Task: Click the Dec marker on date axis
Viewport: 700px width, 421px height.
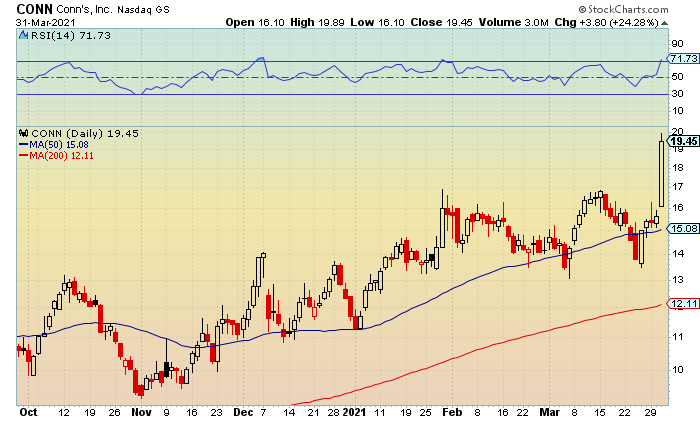Action: 243,412
